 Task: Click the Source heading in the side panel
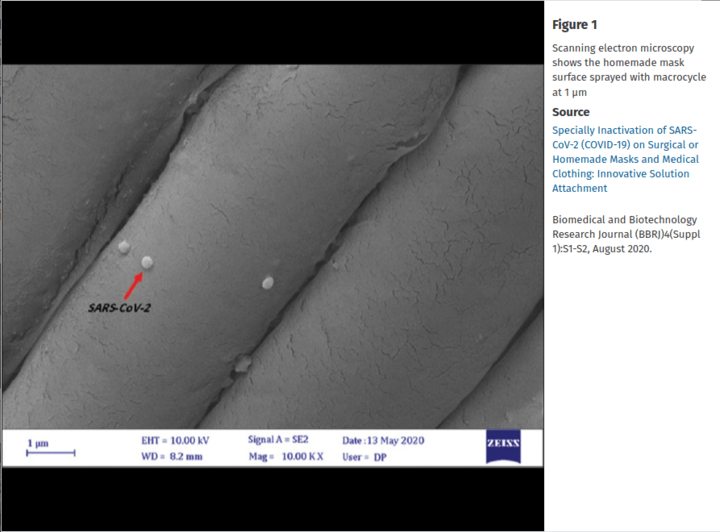571,112
